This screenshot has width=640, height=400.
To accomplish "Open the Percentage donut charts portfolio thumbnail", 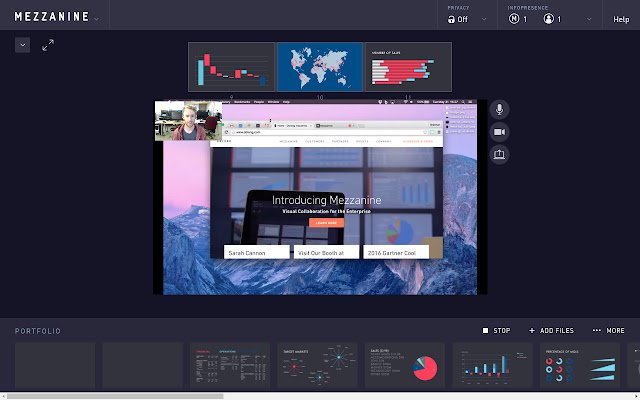I will pos(580,366).
